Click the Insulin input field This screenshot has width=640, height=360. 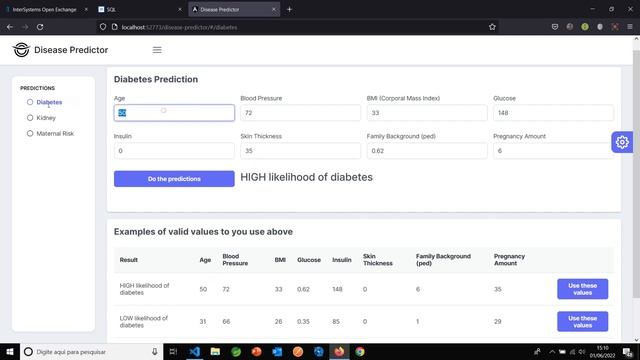click(174, 151)
